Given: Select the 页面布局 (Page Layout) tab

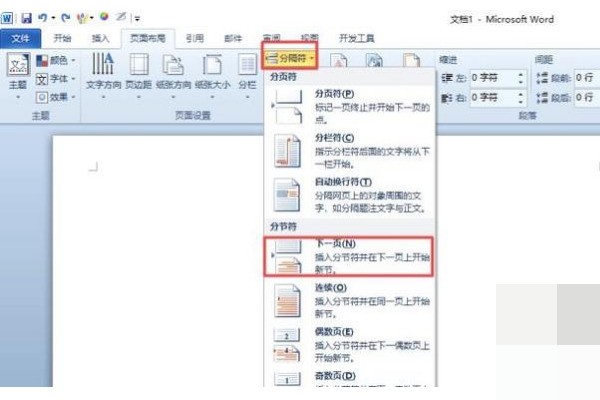Looking at the screenshot, I should (148, 38).
